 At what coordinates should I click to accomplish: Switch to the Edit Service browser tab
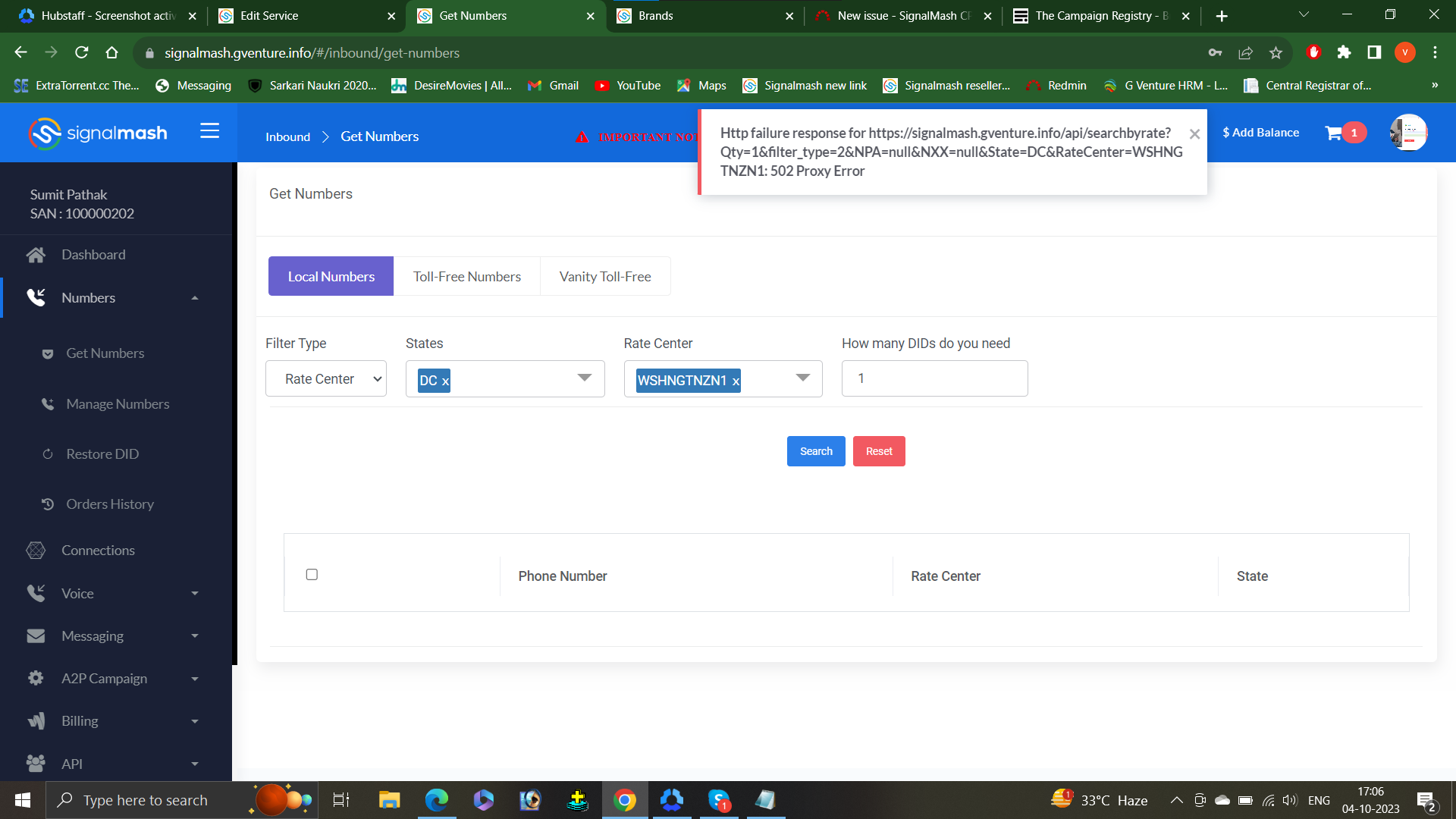(305, 16)
